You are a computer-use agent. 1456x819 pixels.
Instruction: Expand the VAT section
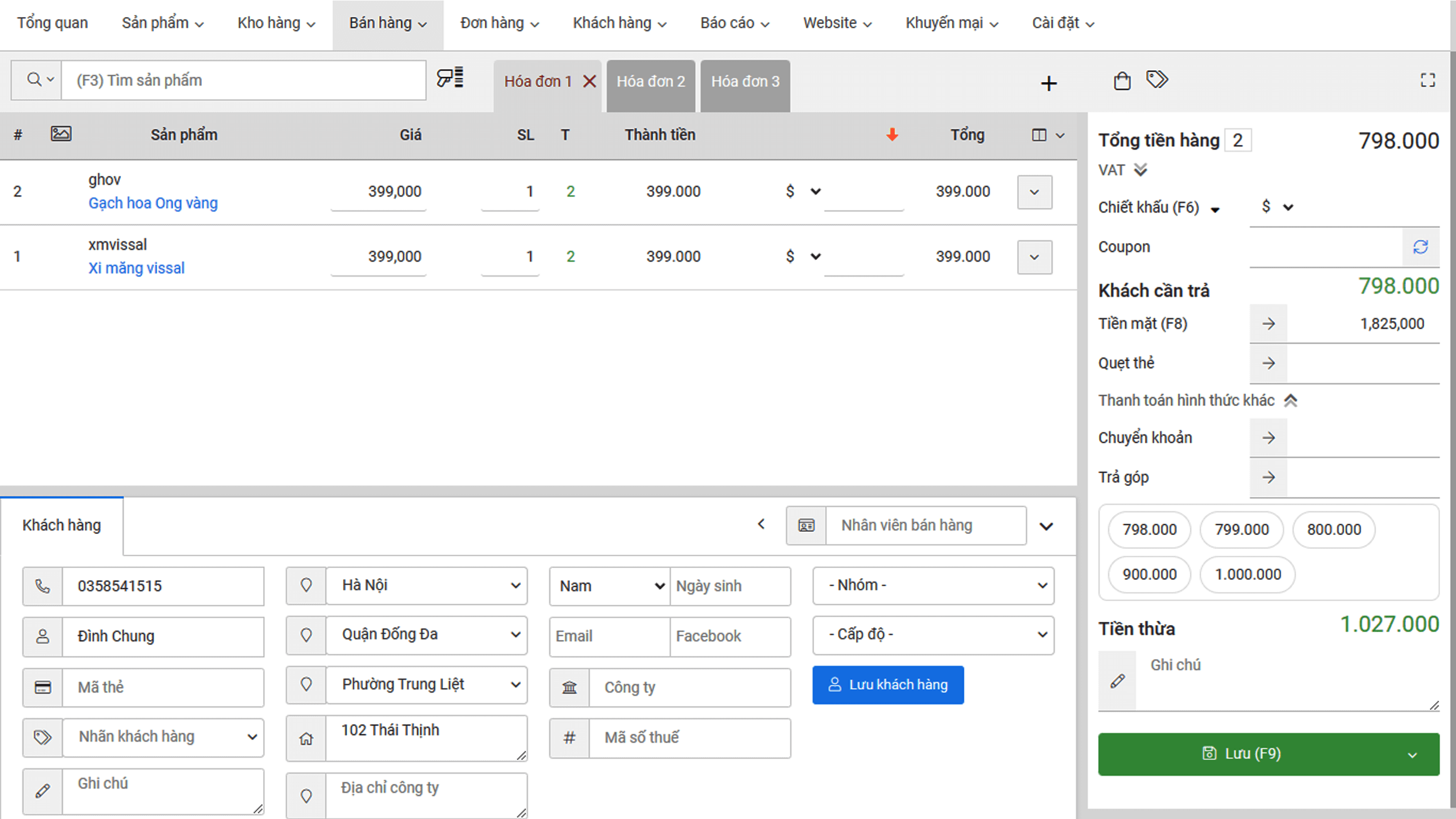(1141, 169)
